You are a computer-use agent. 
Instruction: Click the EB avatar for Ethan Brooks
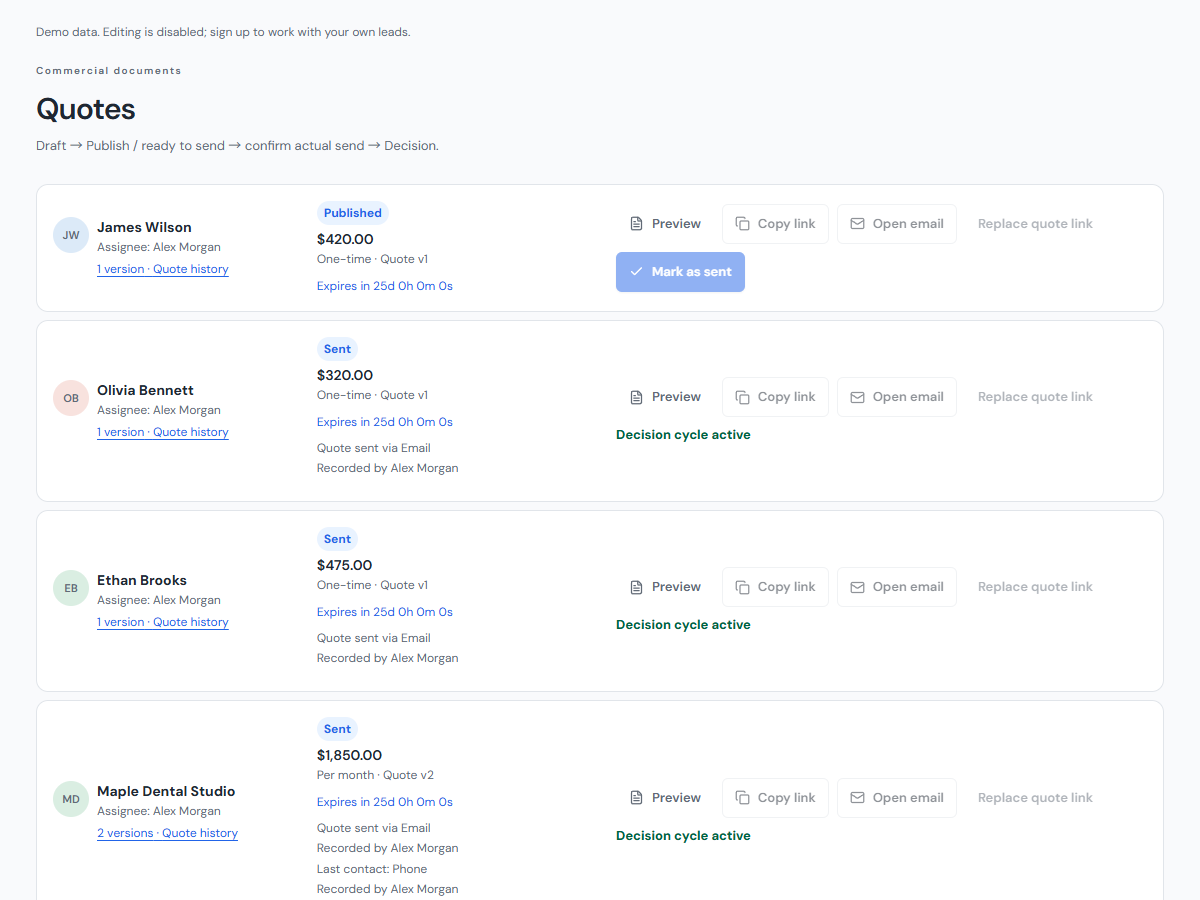point(71,588)
